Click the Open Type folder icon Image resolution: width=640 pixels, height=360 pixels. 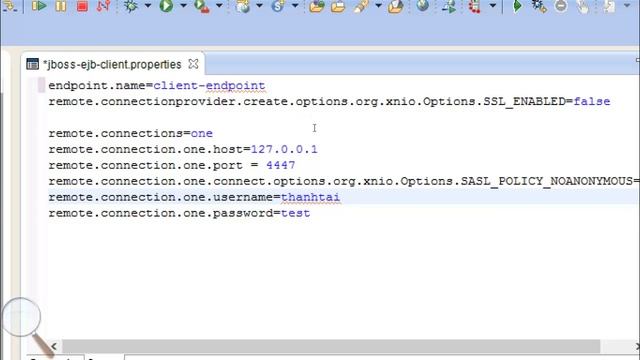[x=317, y=6]
